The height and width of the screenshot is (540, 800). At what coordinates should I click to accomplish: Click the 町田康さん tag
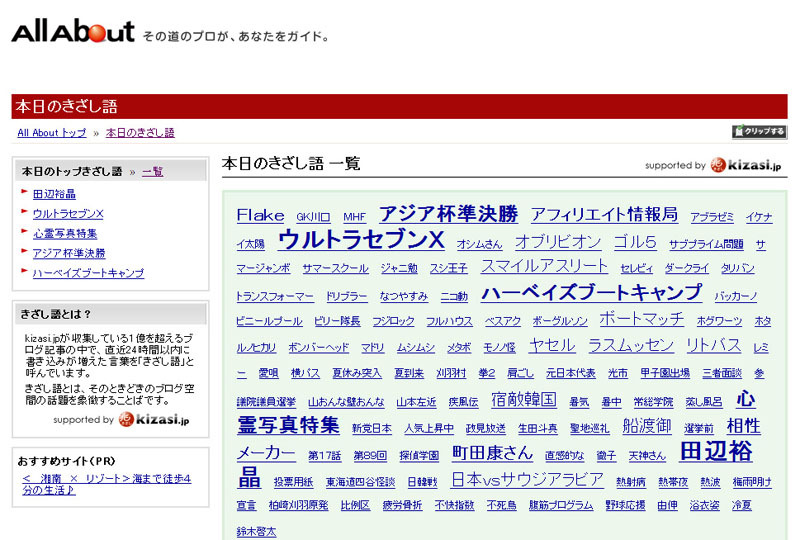click(x=493, y=453)
